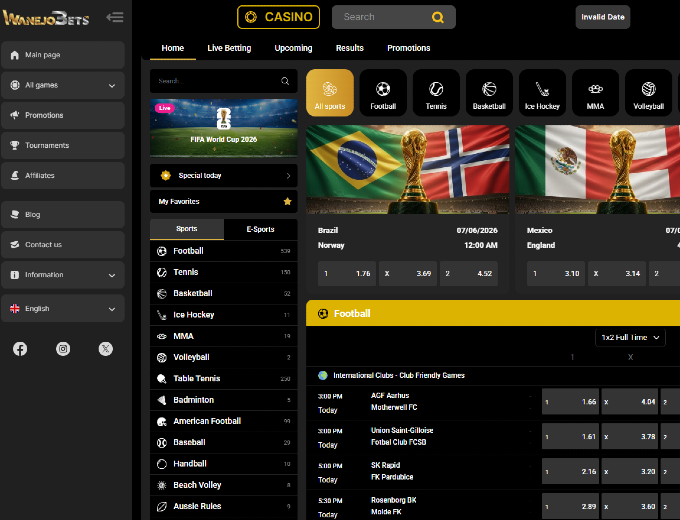Click the WanejoBets logo

(46, 18)
